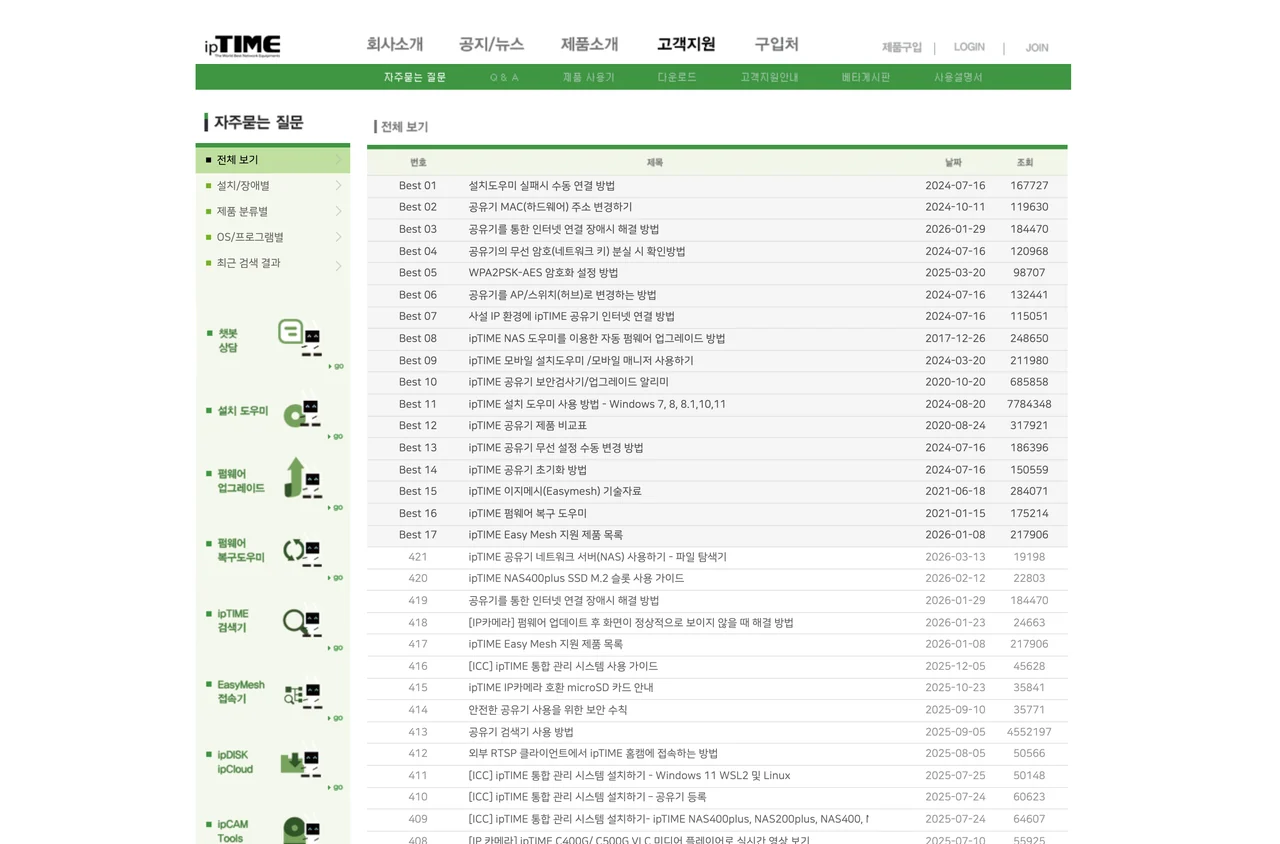Open '안전한 공유기 사용을 위한 보안 수칙' article
Screen dimensions: 1280x844
(548, 710)
